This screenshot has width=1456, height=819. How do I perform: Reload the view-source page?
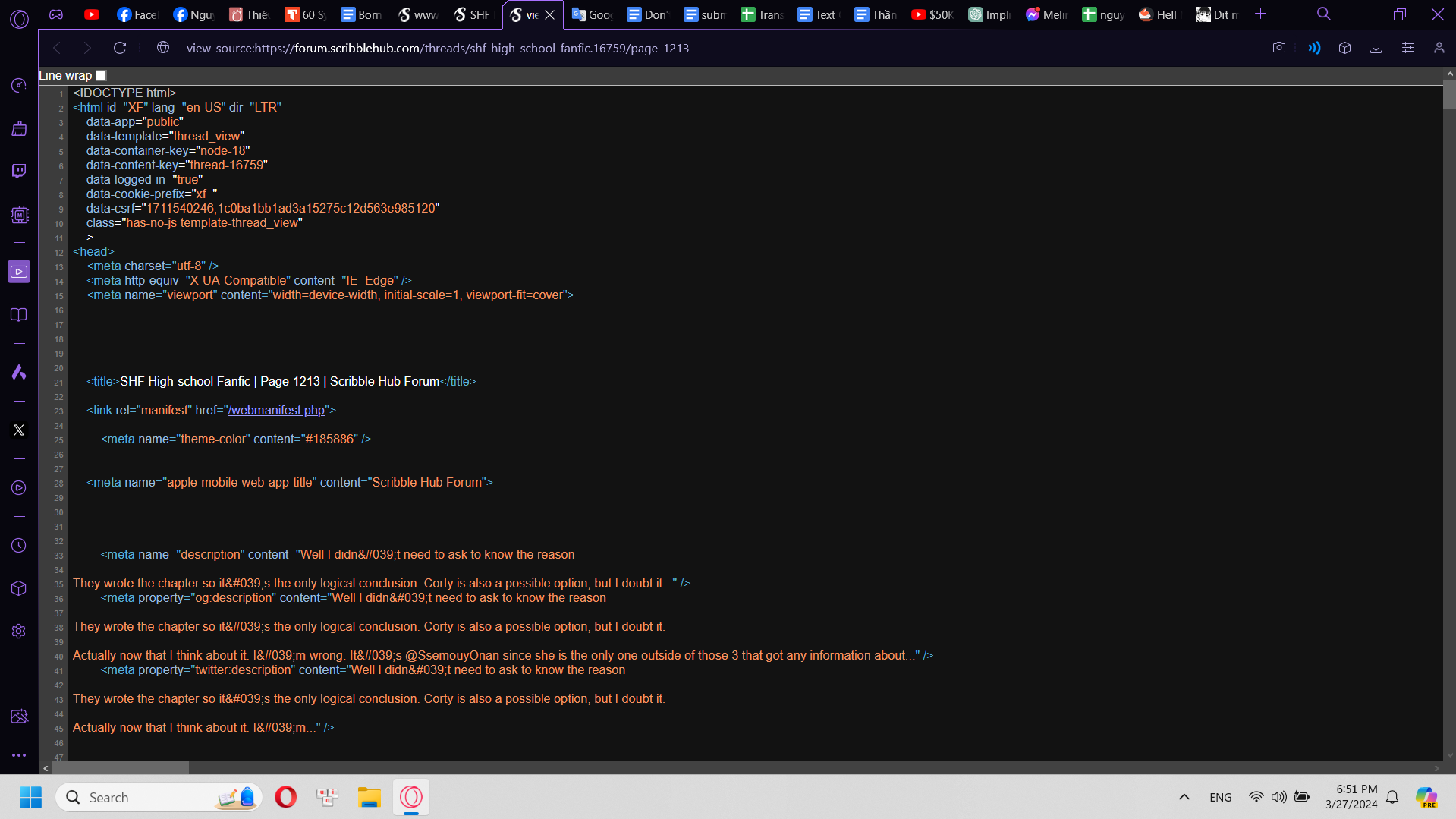tap(120, 48)
